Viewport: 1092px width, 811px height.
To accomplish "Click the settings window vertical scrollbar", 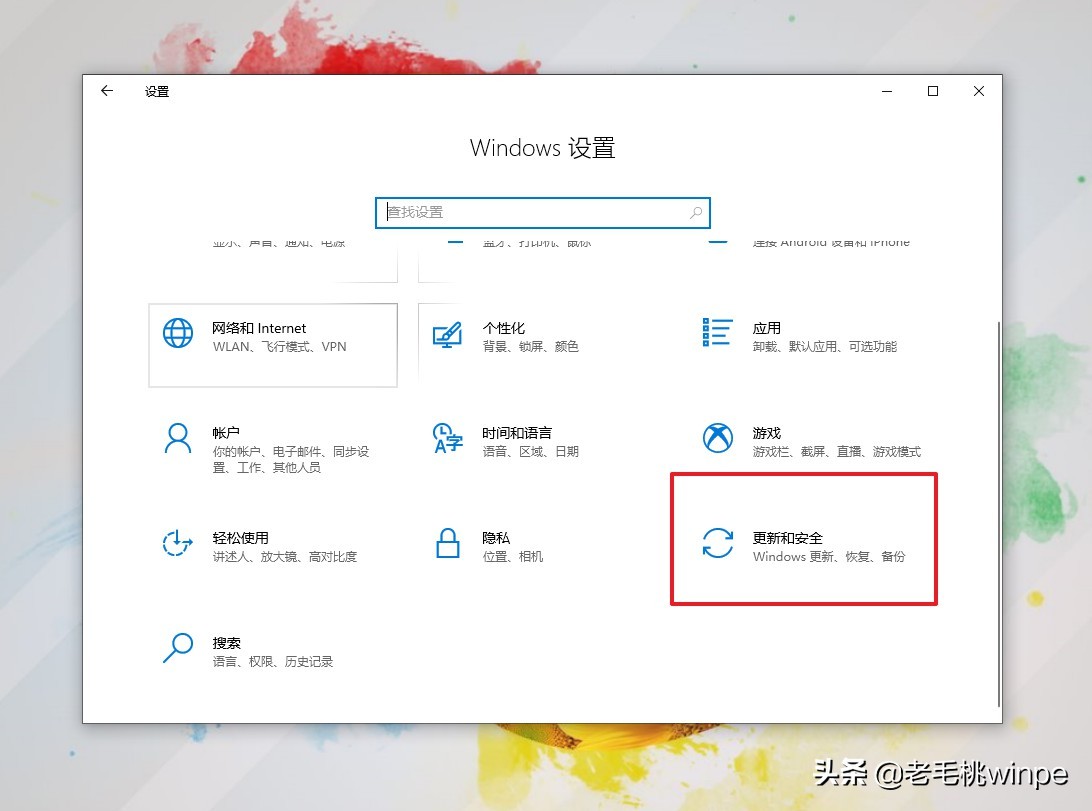I will click(x=999, y=514).
